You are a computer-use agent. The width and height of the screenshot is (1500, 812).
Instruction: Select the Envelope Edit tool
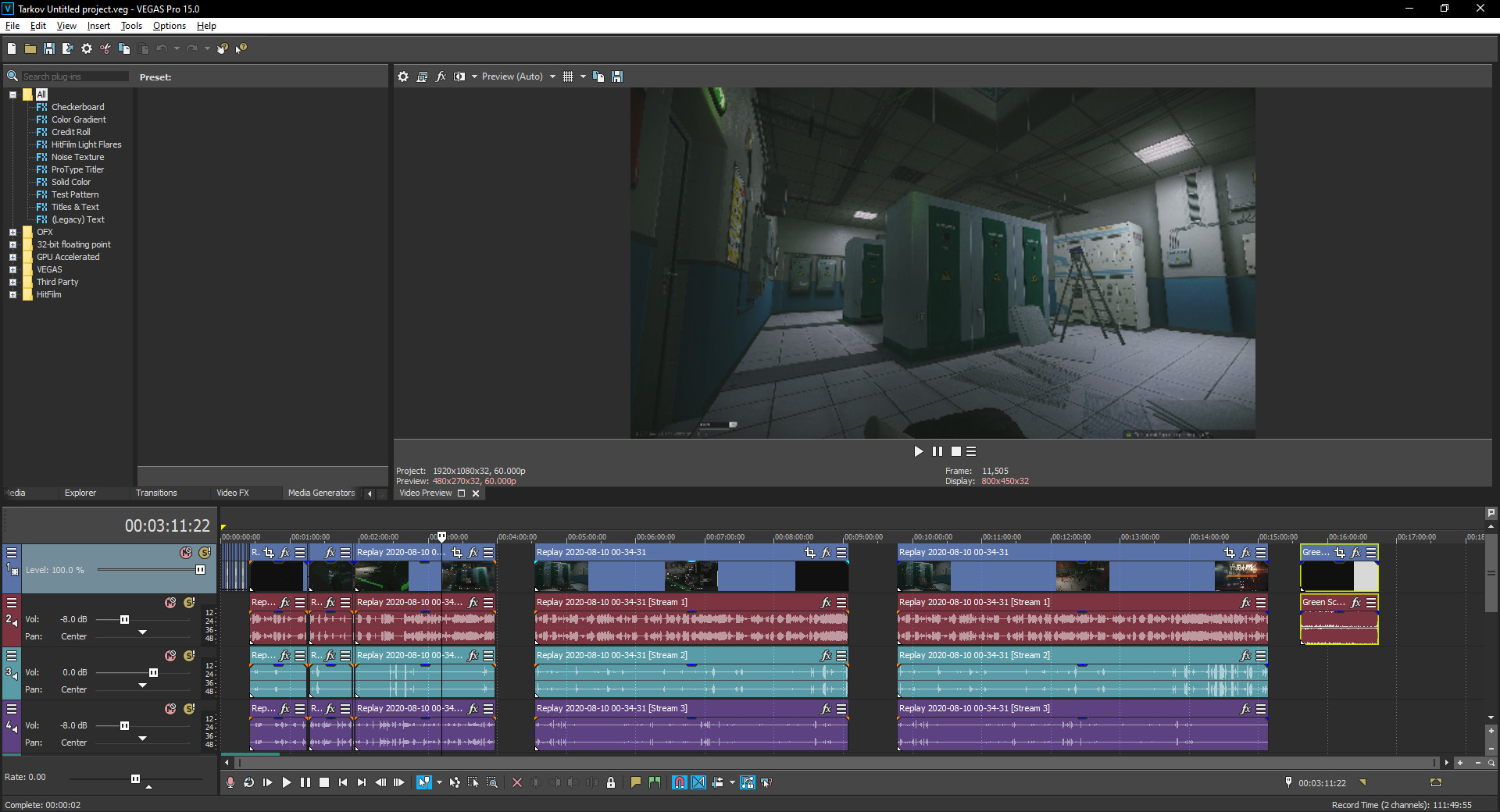[x=455, y=782]
